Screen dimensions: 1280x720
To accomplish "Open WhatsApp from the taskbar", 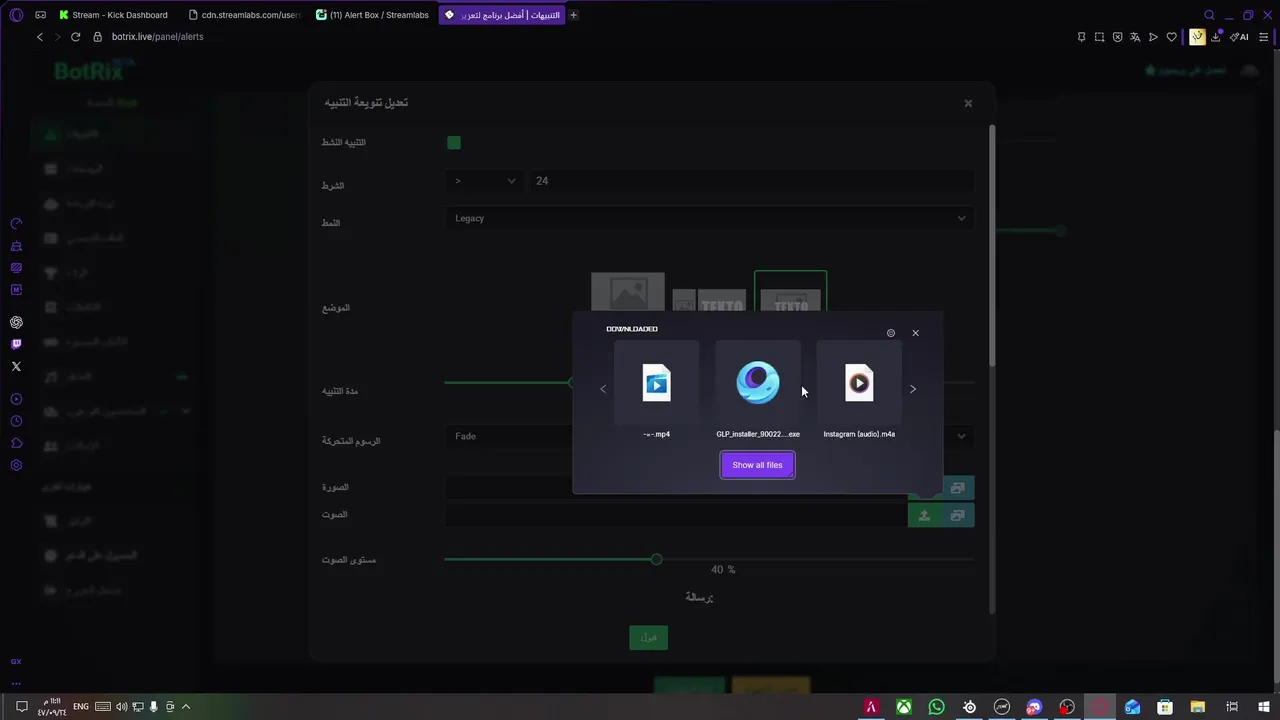I will point(936,707).
